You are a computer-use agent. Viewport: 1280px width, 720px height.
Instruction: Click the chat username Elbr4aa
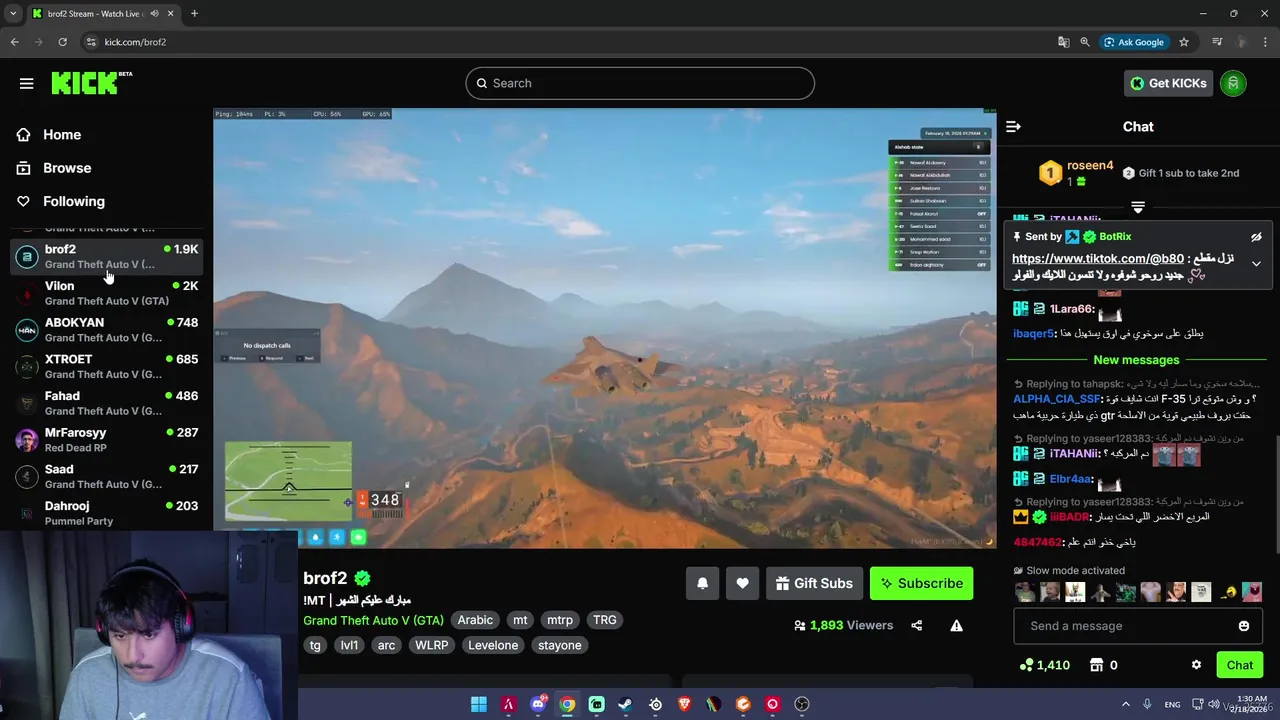[x=1072, y=479]
